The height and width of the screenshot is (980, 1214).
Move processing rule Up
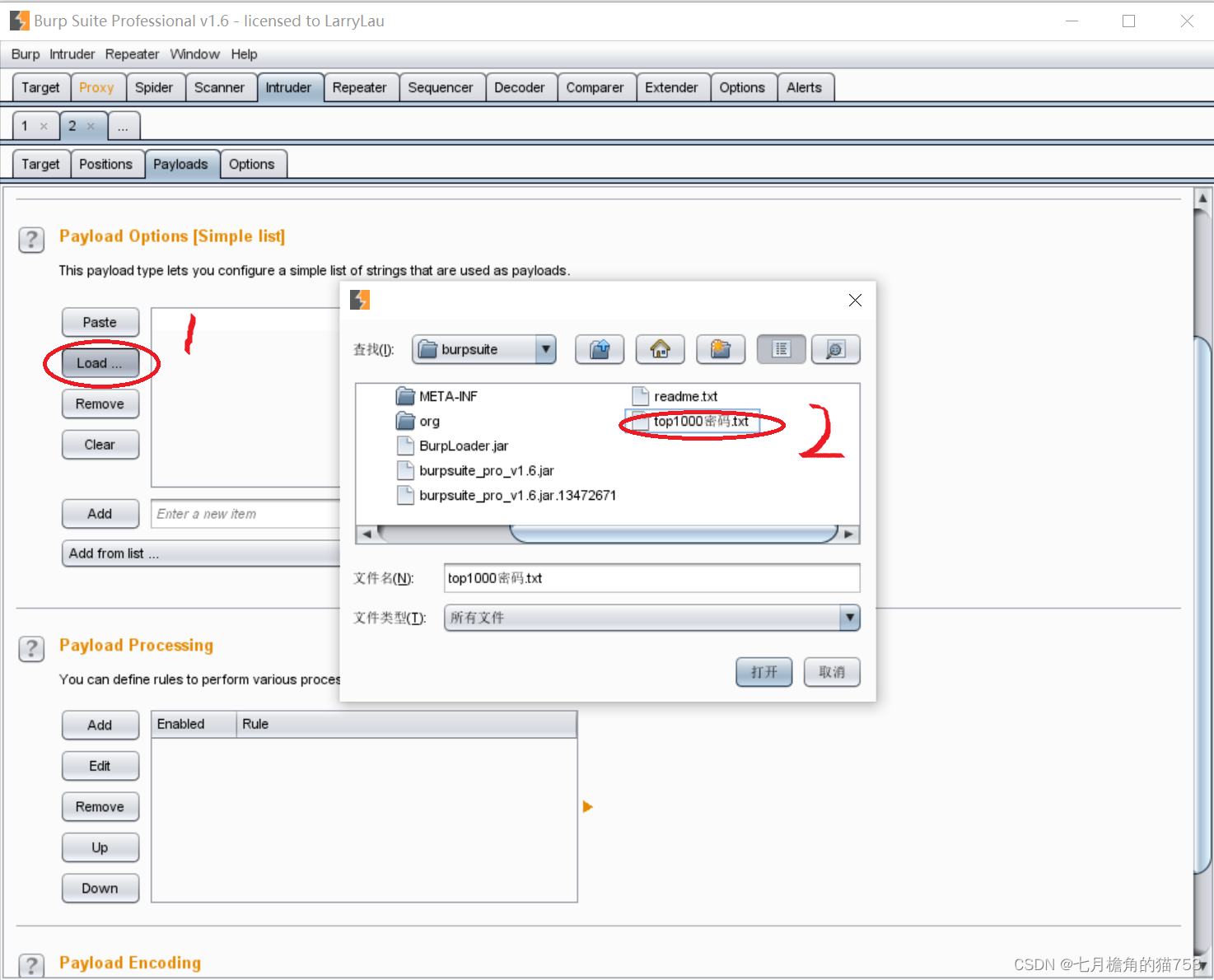pyautogui.click(x=100, y=847)
